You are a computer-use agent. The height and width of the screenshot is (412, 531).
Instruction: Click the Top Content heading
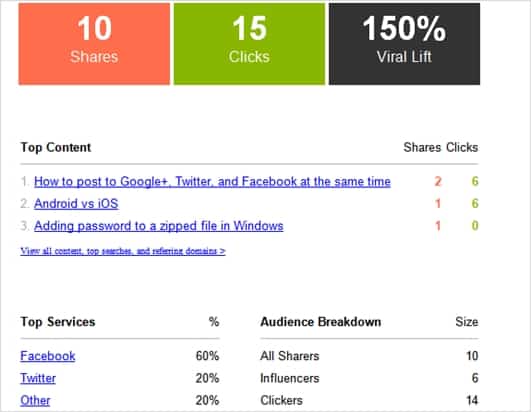tap(56, 148)
